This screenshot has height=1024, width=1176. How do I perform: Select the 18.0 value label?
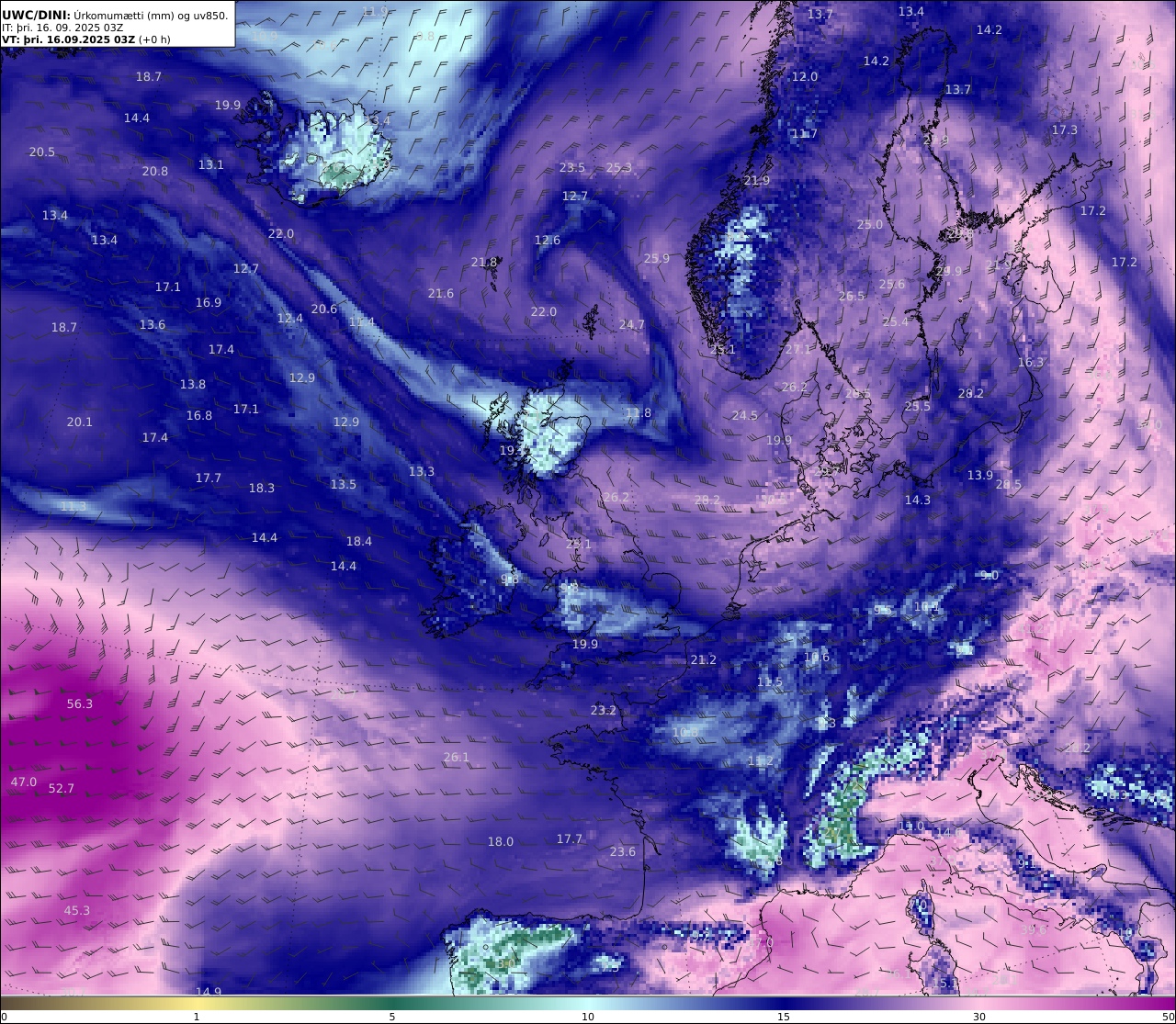pyautogui.click(x=501, y=842)
